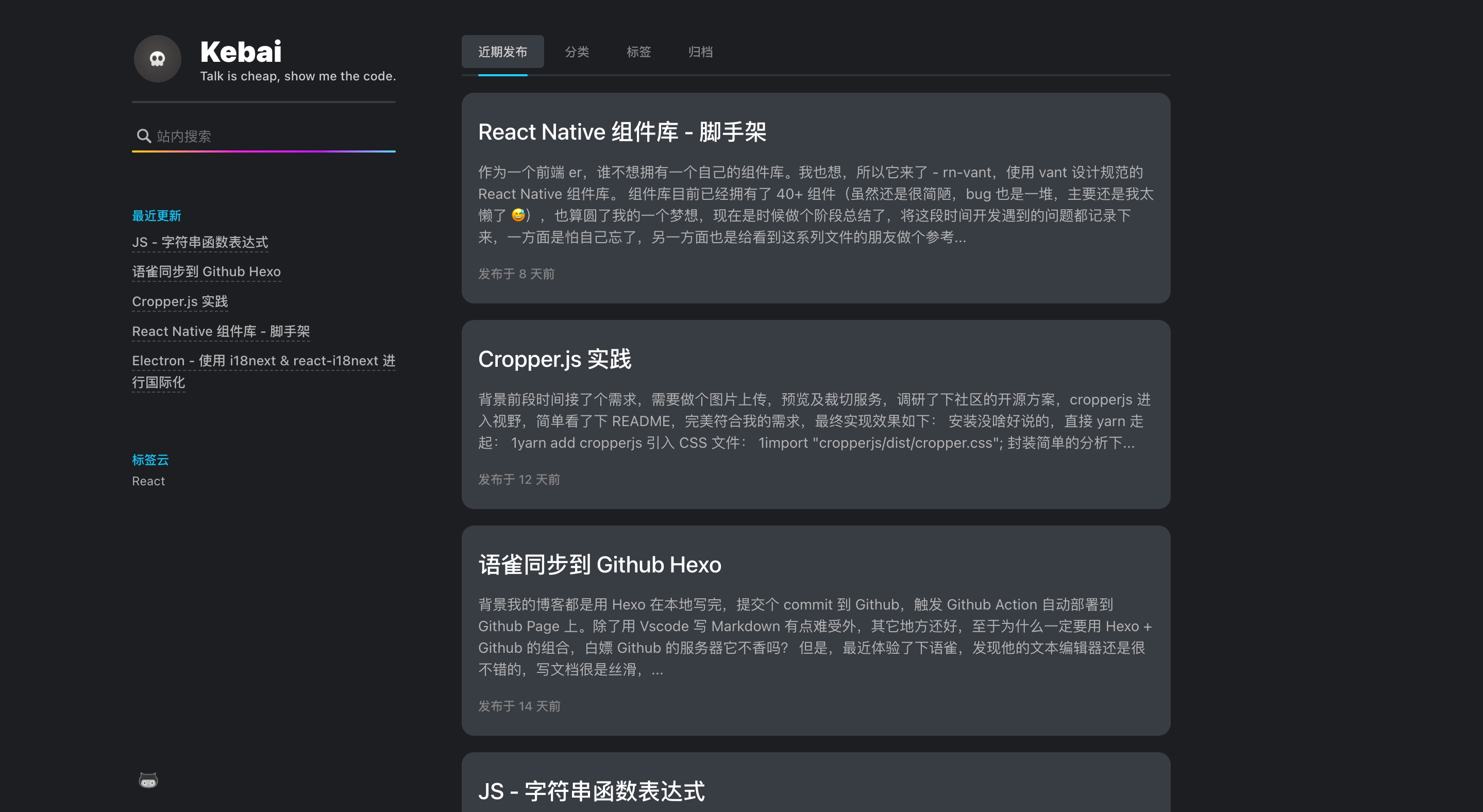Viewport: 1483px width, 812px height.
Task: Open post title 语雀同步到 Github Hexo
Action: coord(599,565)
